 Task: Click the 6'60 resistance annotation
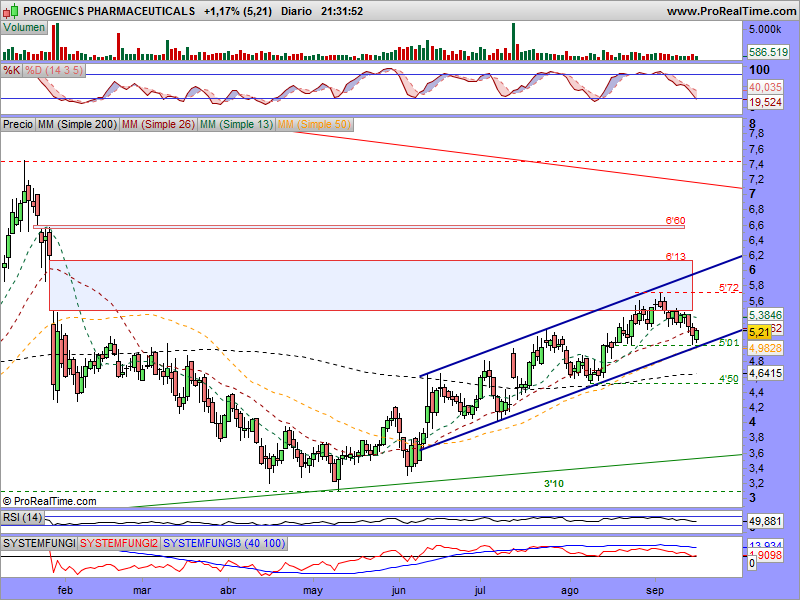coord(675,221)
